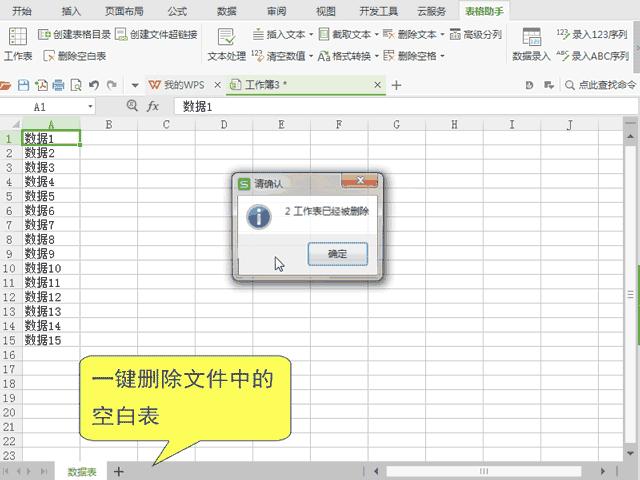Add a new sheet with the plus button
The height and width of the screenshot is (480, 640).
click(118, 471)
